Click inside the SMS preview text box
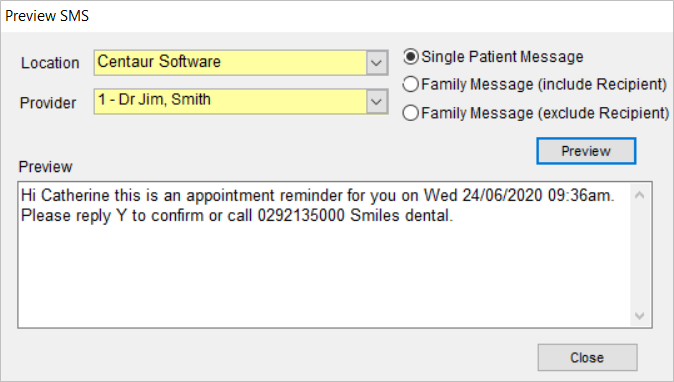The width and height of the screenshot is (674, 382). tap(324, 255)
